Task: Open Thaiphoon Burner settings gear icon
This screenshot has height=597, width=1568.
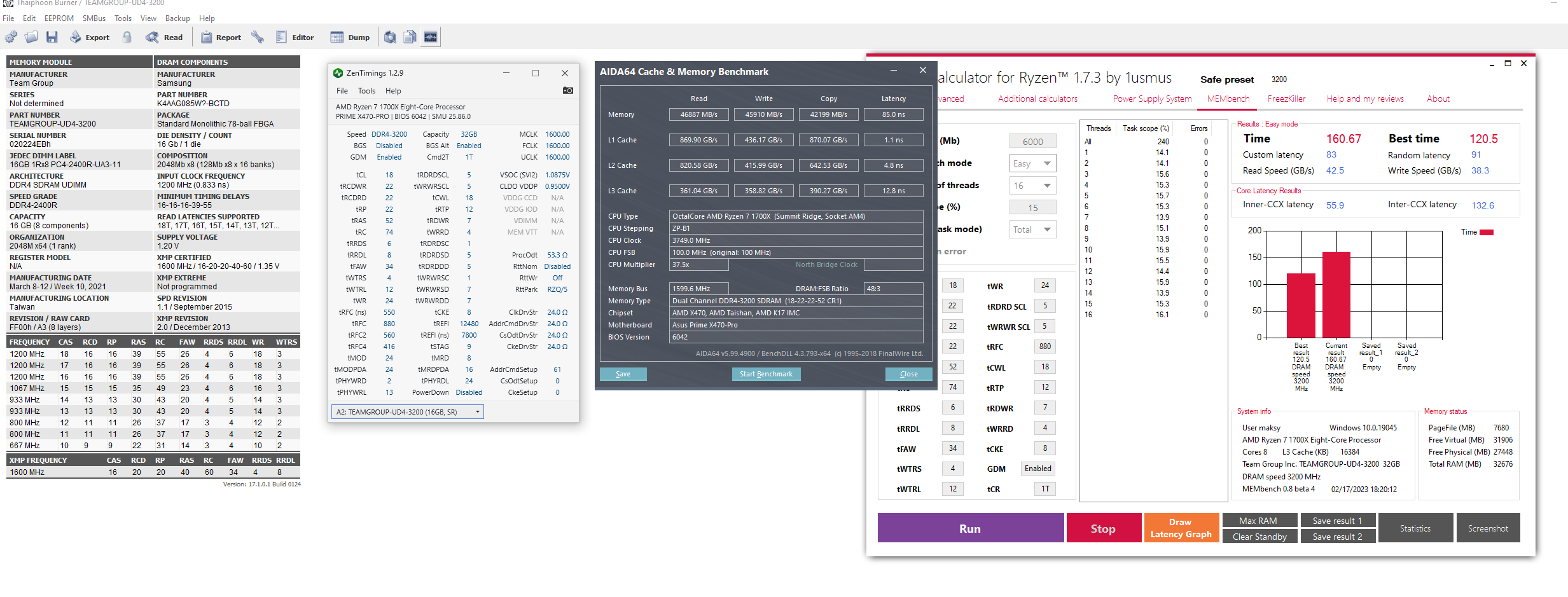Action: [11, 38]
